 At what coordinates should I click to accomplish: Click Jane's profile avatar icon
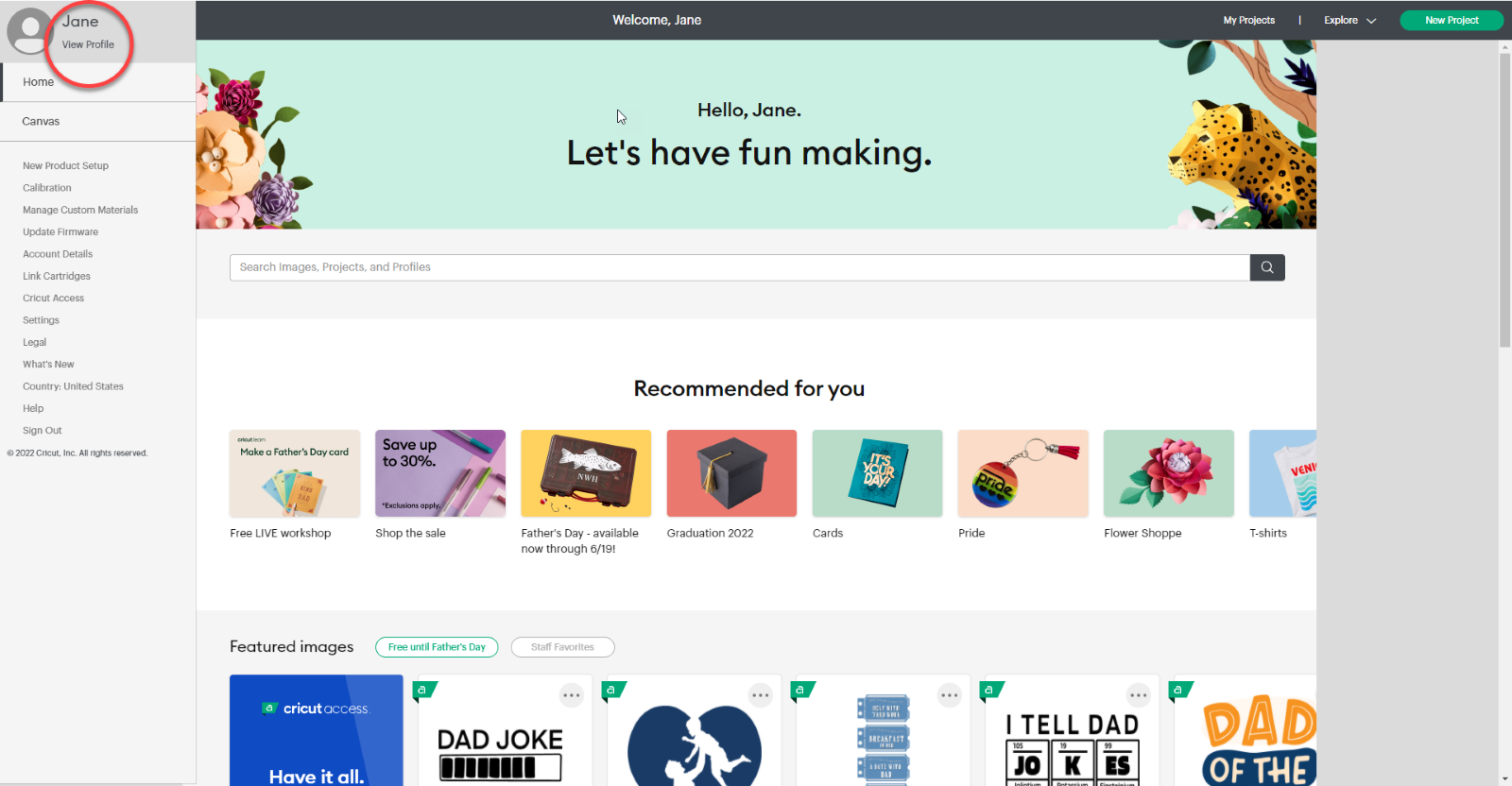28,31
